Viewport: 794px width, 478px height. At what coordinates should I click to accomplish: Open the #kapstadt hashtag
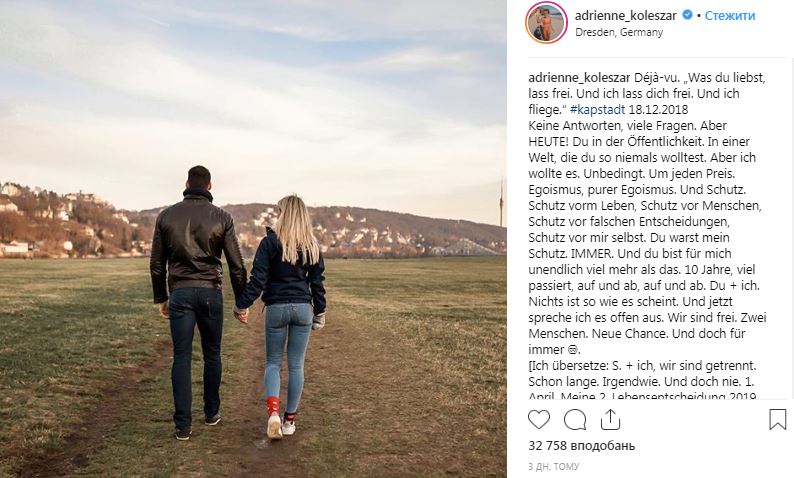click(x=597, y=109)
